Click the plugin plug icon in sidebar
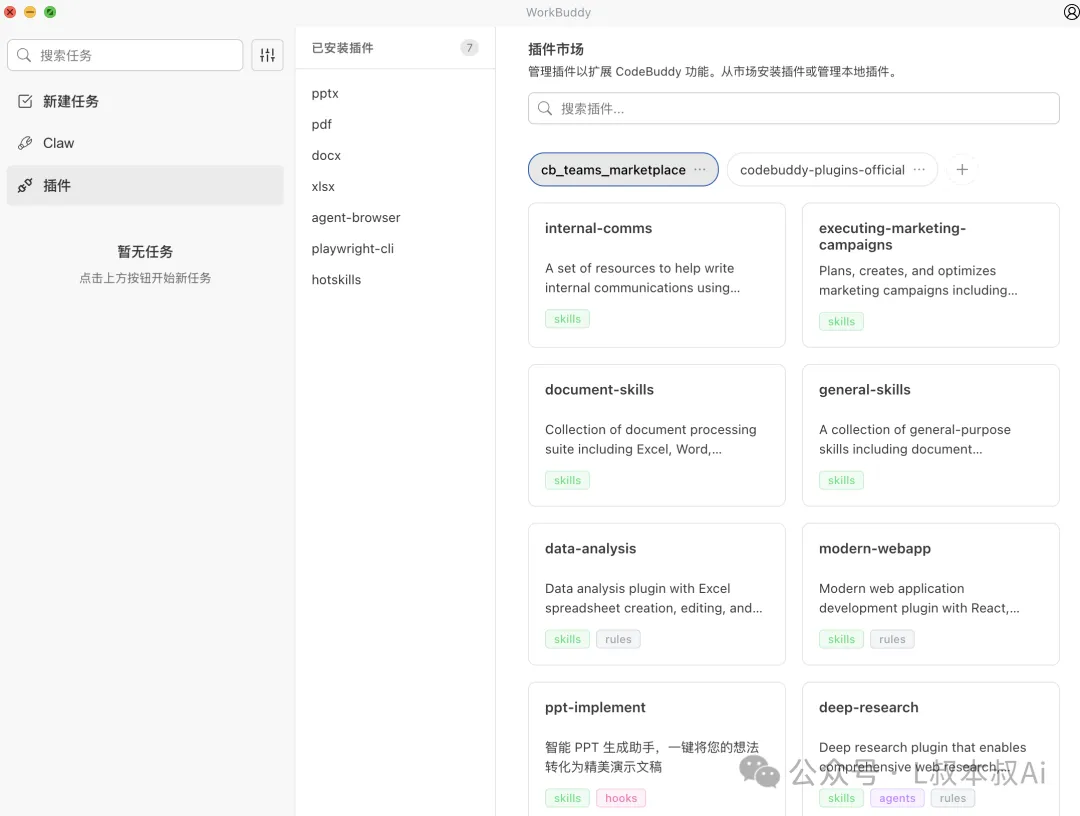1080x816 pixels. pyautogui.click(x=25, y=185)
